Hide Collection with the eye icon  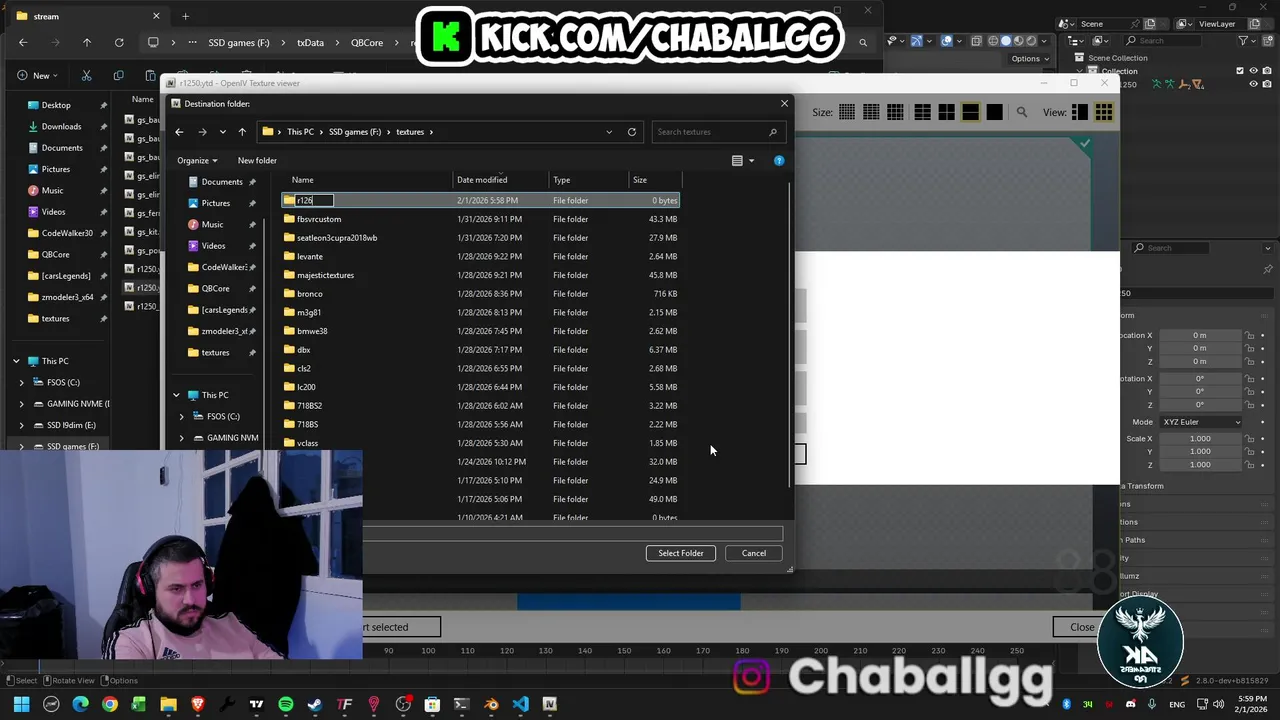(1254, 71)
